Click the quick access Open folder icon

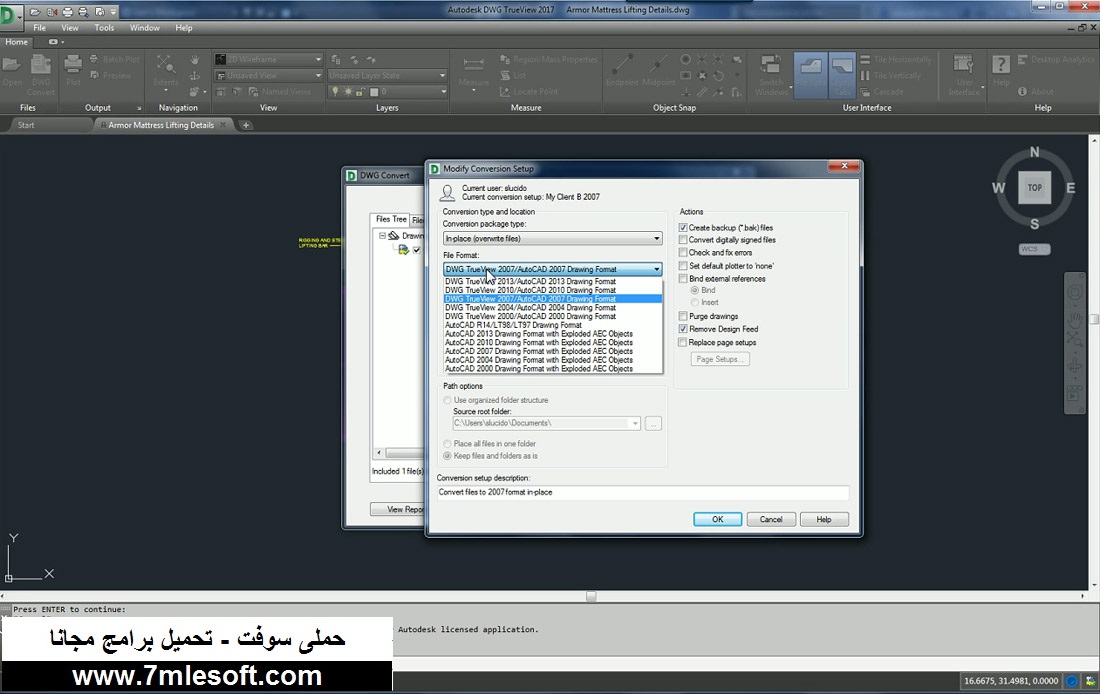pyautogui.click(x=35, y=12)
